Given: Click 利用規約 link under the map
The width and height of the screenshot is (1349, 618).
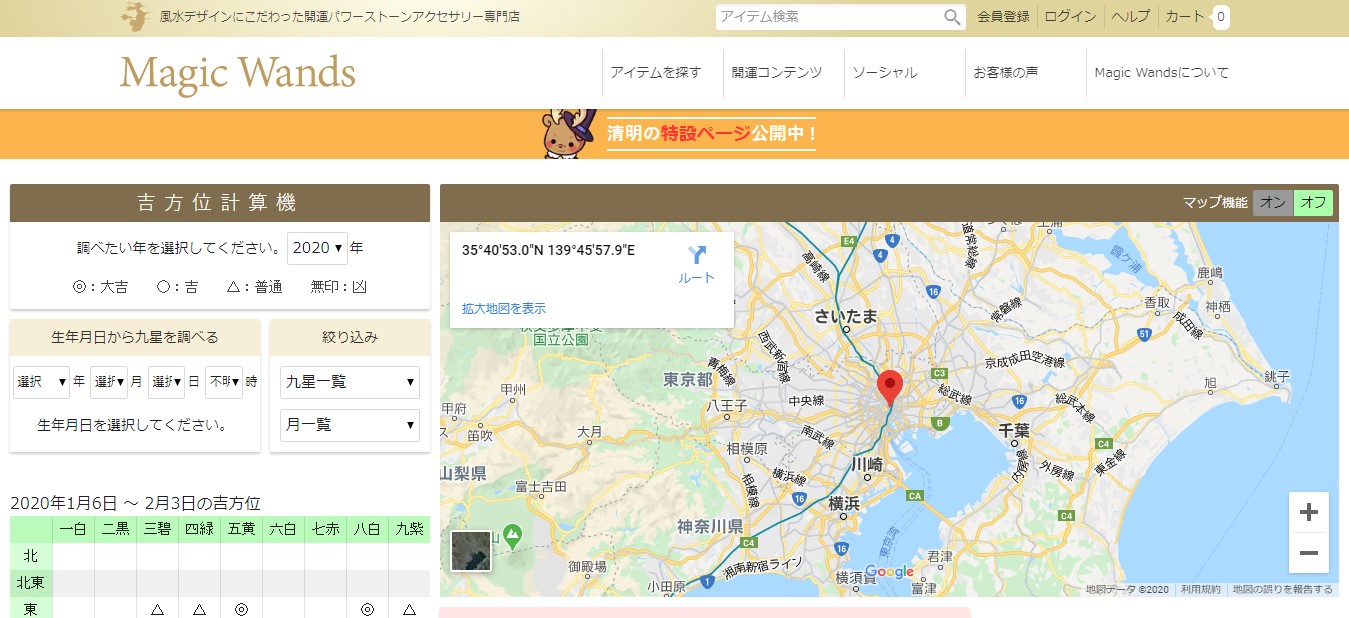Looking at the screenshot, I should 1200,590.
